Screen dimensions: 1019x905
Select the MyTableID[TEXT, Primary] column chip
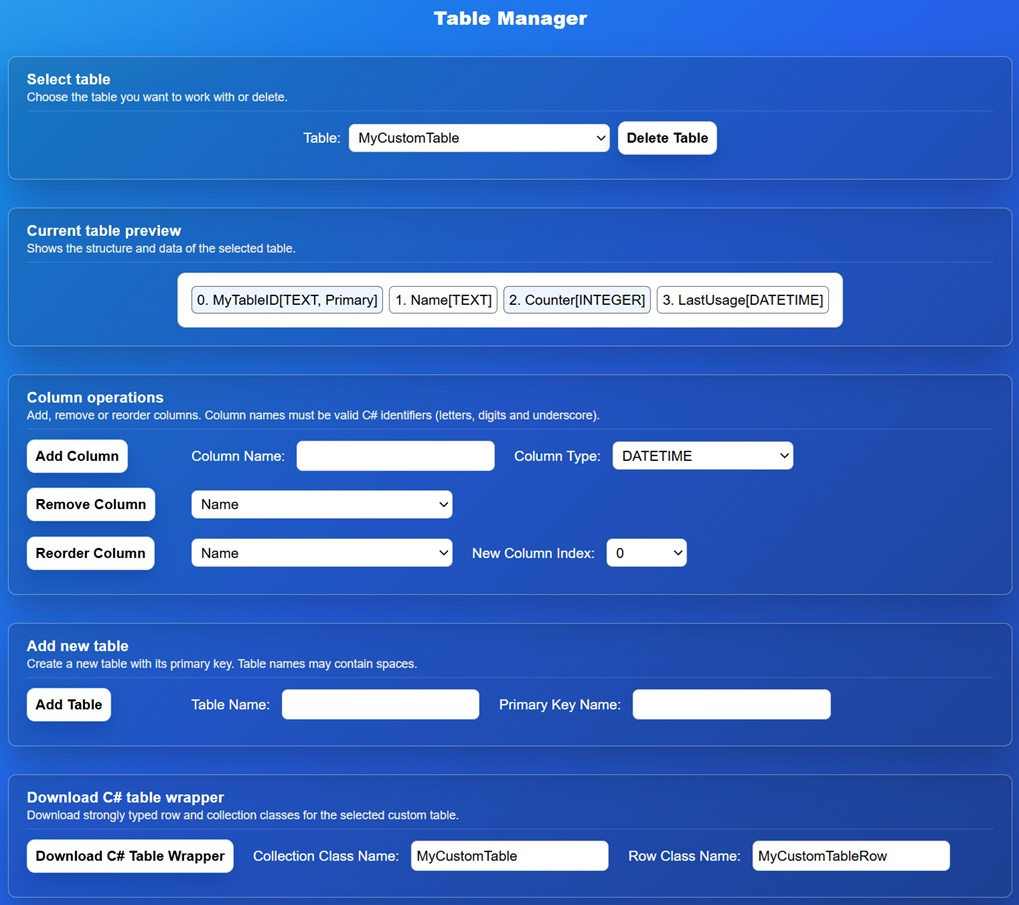[x=287, y=300]
